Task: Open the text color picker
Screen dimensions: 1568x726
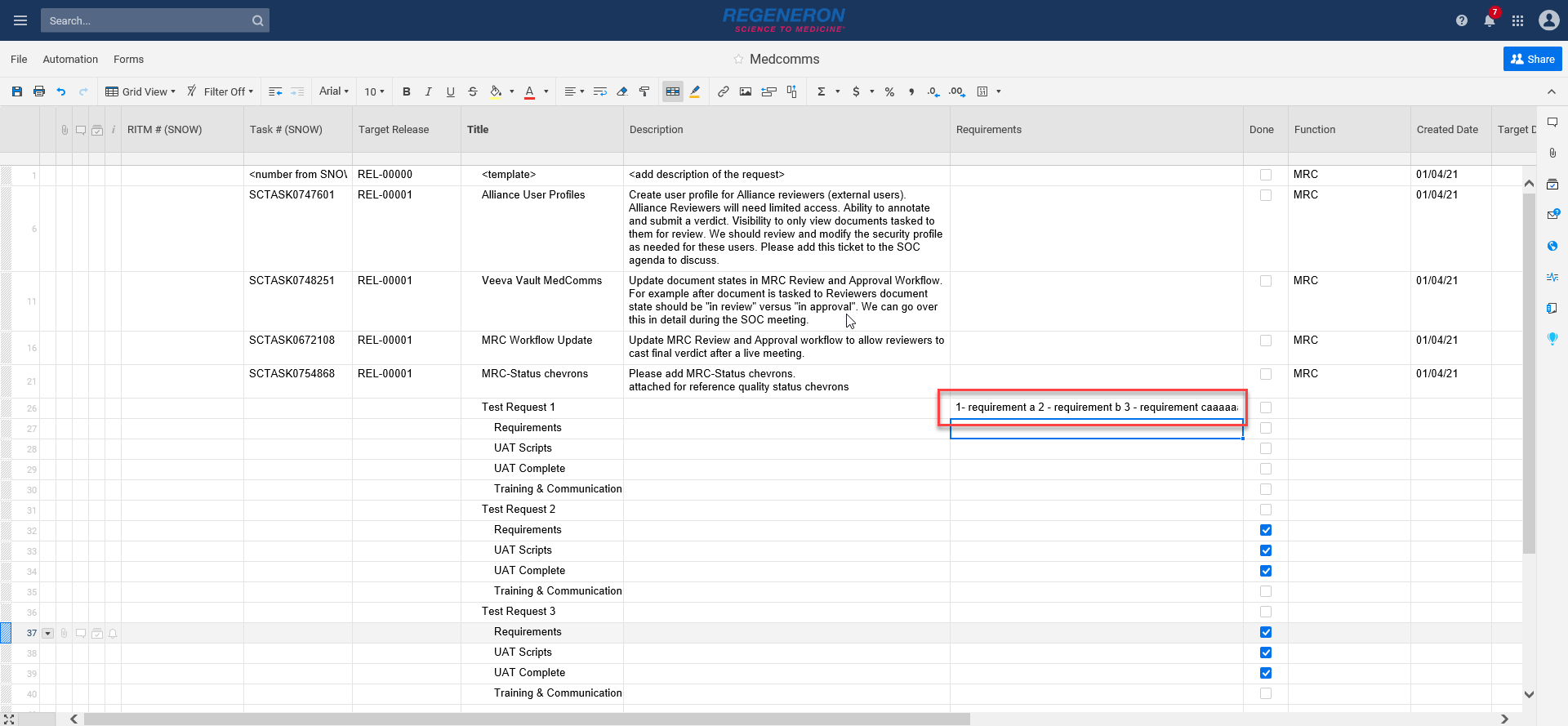Action: click(529, 91)
